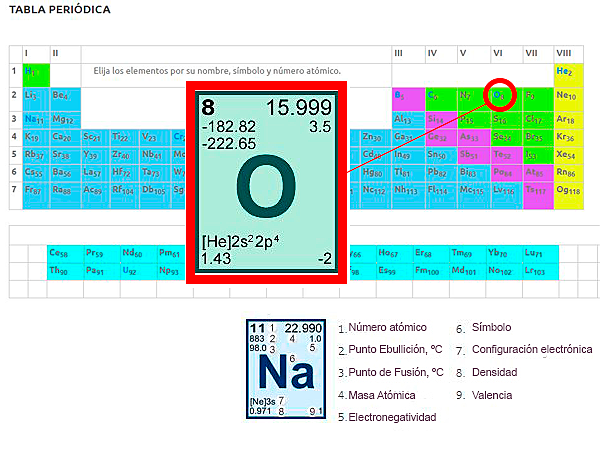The image size is (600, 450).
Task: Choose the Calcium Ca20 element
Action: [65, 138]
